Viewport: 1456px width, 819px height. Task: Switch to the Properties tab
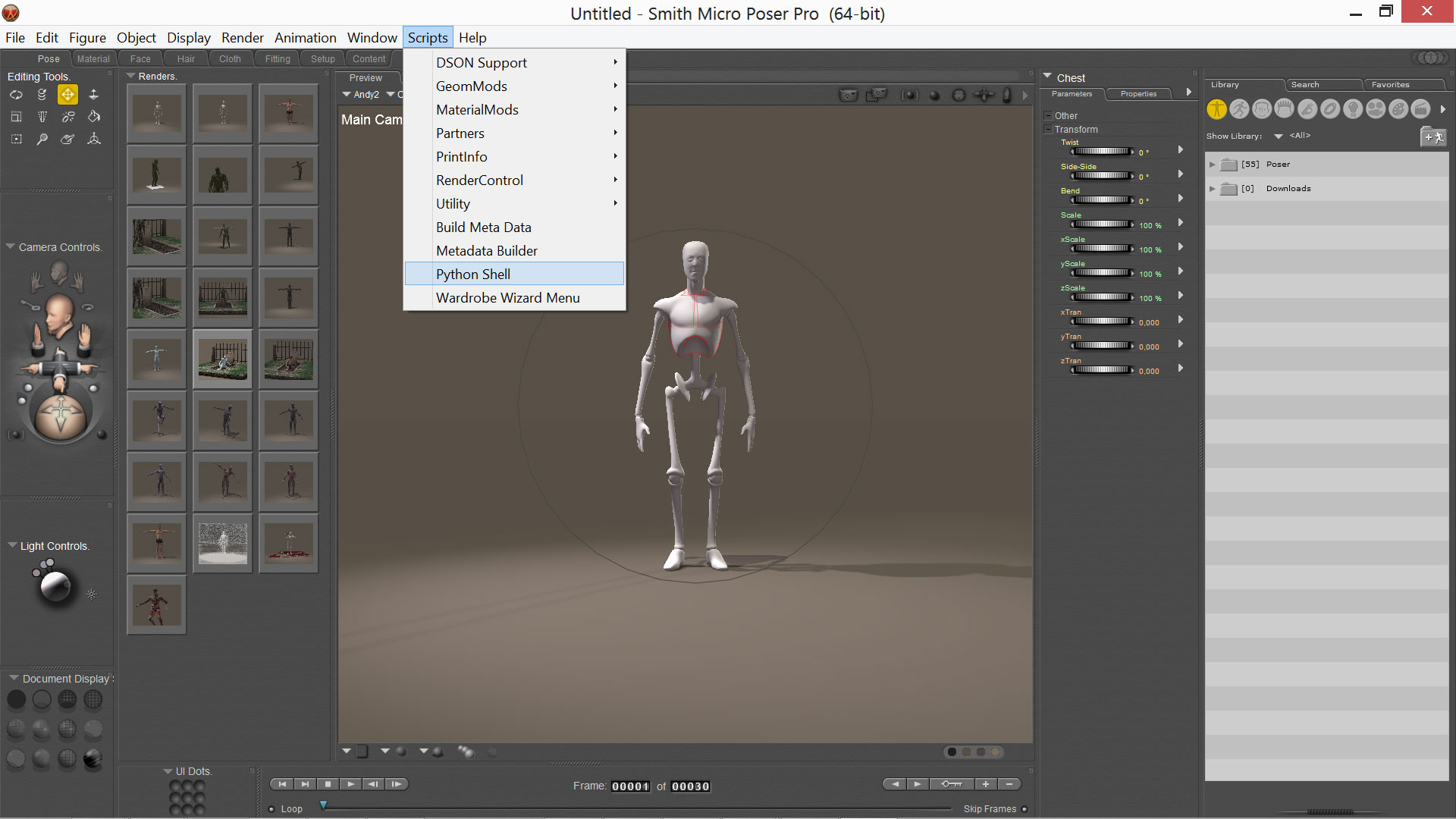[x=1137, y=94]
